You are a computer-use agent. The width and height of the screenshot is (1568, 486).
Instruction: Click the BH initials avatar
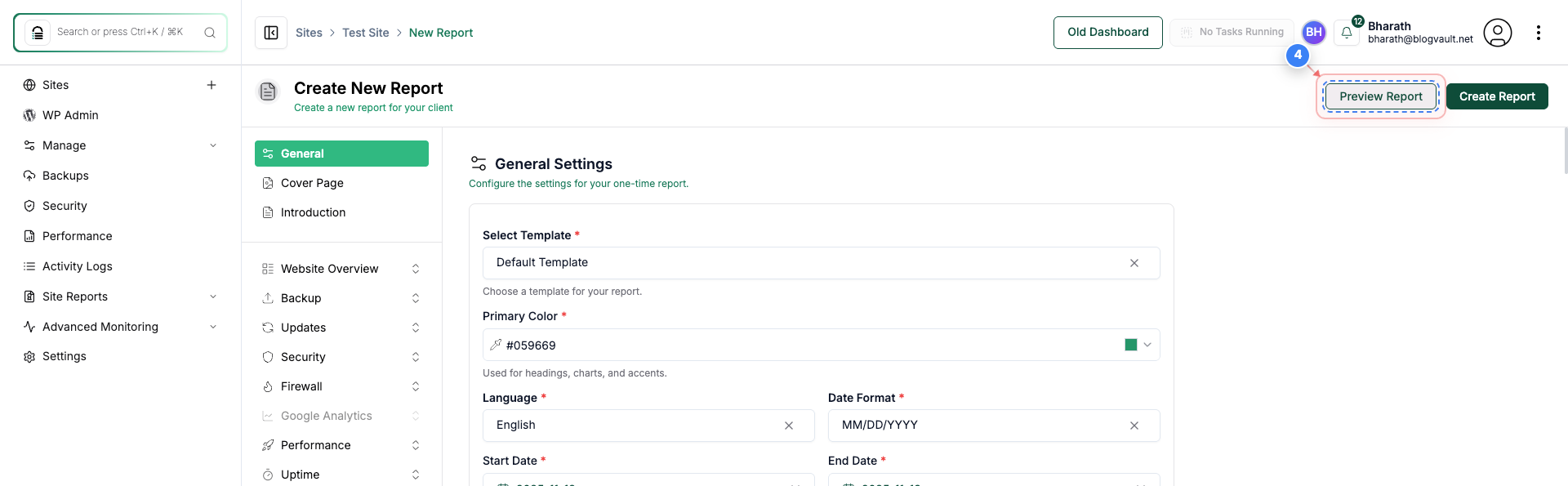[x=1314, y=32]
